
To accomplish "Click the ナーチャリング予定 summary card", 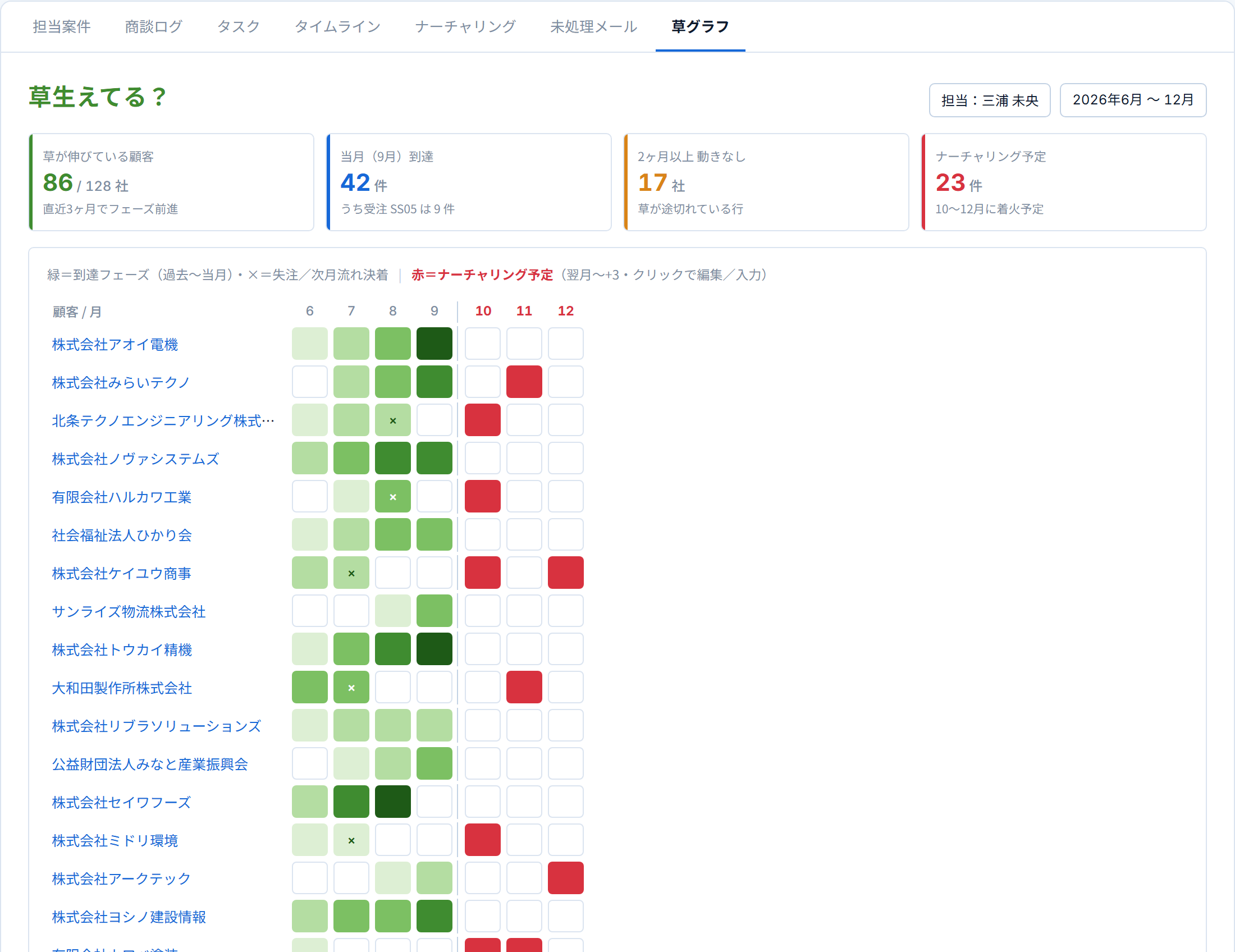I will [1064, 182].
